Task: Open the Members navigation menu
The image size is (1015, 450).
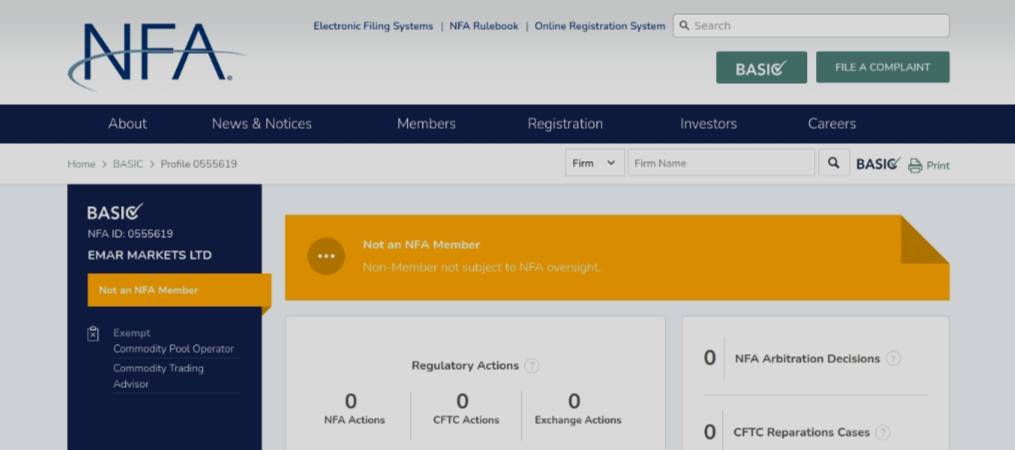Action: pos(426,124)
